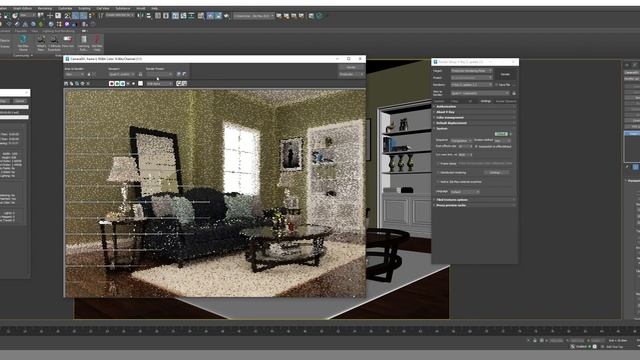Open Render Preset dropdown in frame window
Screen dimensions: 640x360
pos(160,74)
